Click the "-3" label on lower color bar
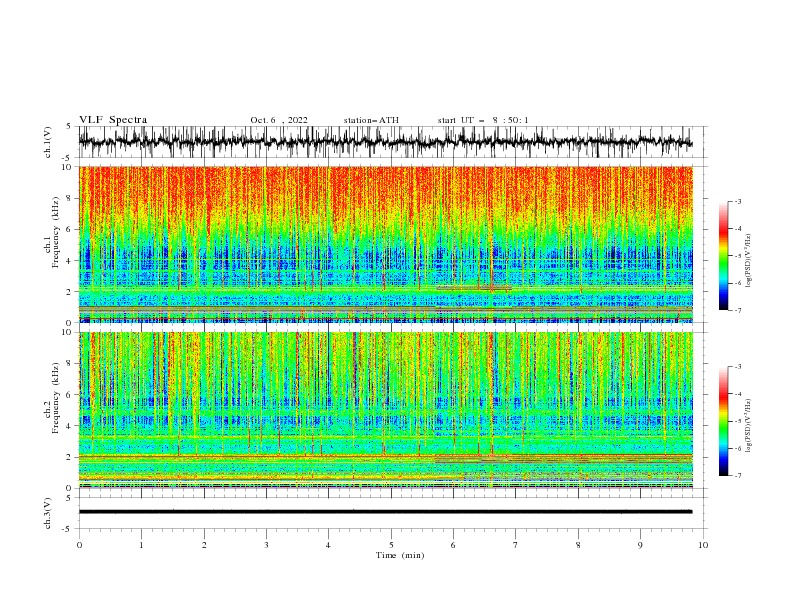The width and height of the screenshot is (792, 612). 738,367
